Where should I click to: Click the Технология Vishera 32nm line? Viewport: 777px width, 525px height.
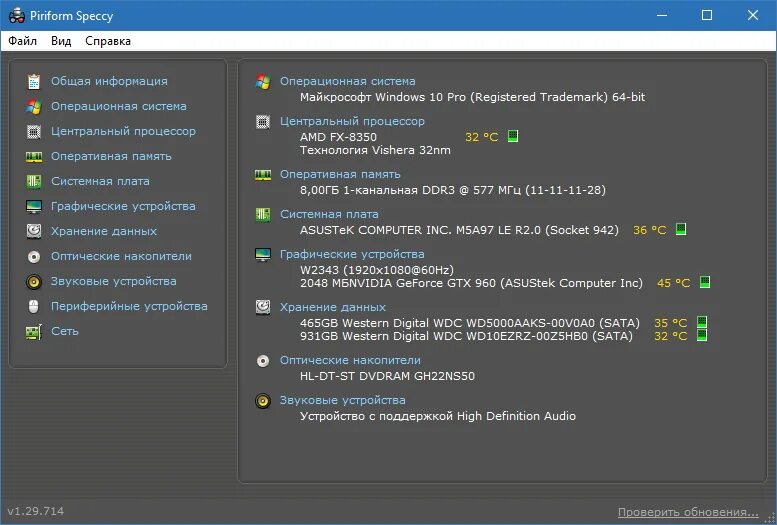[x=375, y=150]
